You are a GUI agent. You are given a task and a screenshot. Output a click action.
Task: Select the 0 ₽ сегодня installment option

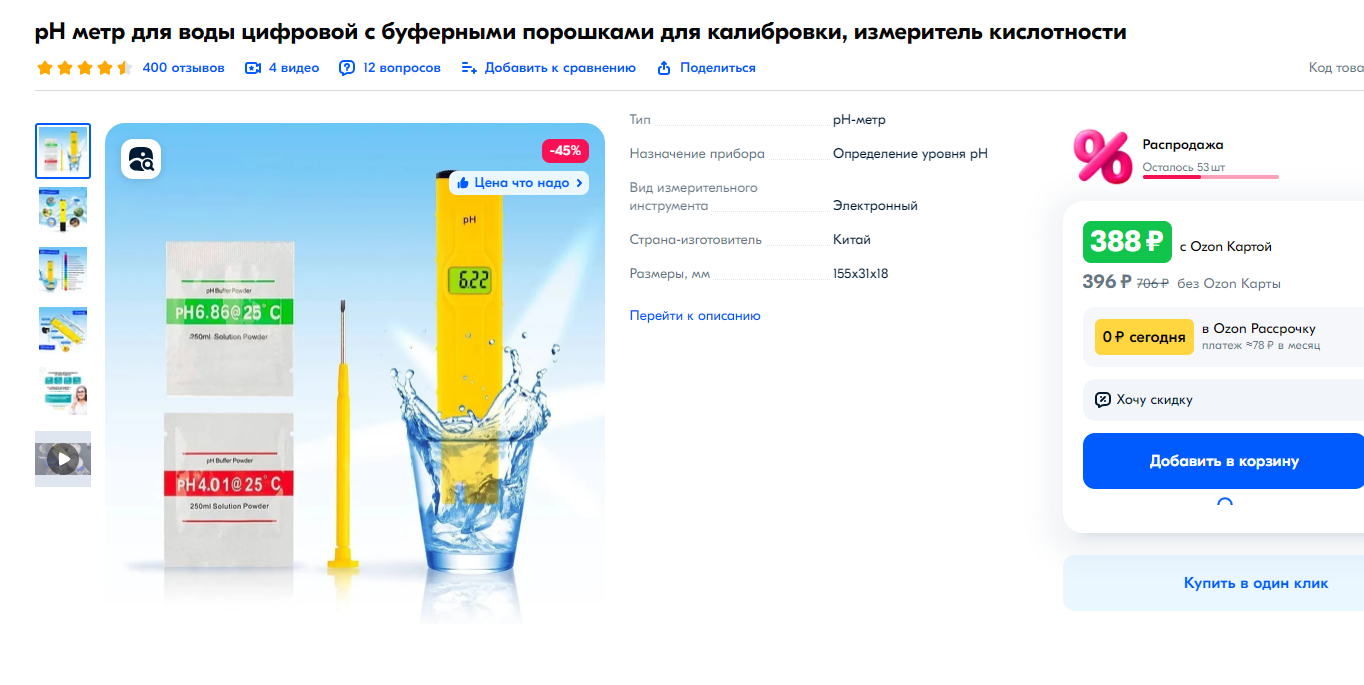click(x=1145, y=337)
